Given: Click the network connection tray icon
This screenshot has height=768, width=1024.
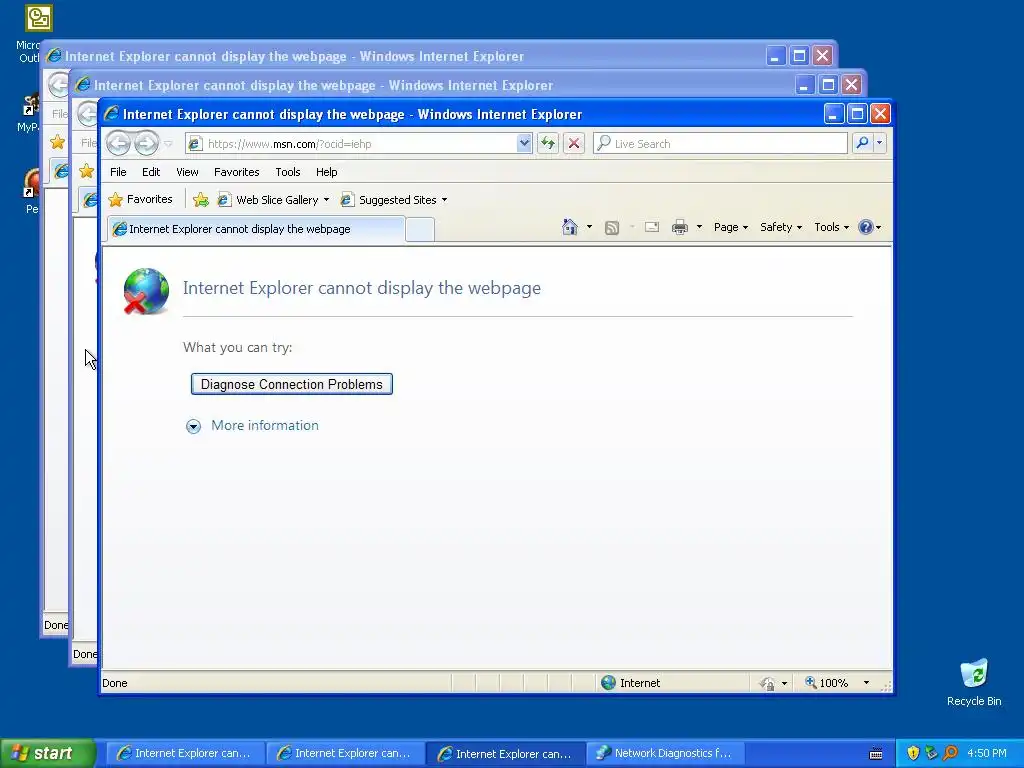Looking at the screenshot, I should point(931,753).
